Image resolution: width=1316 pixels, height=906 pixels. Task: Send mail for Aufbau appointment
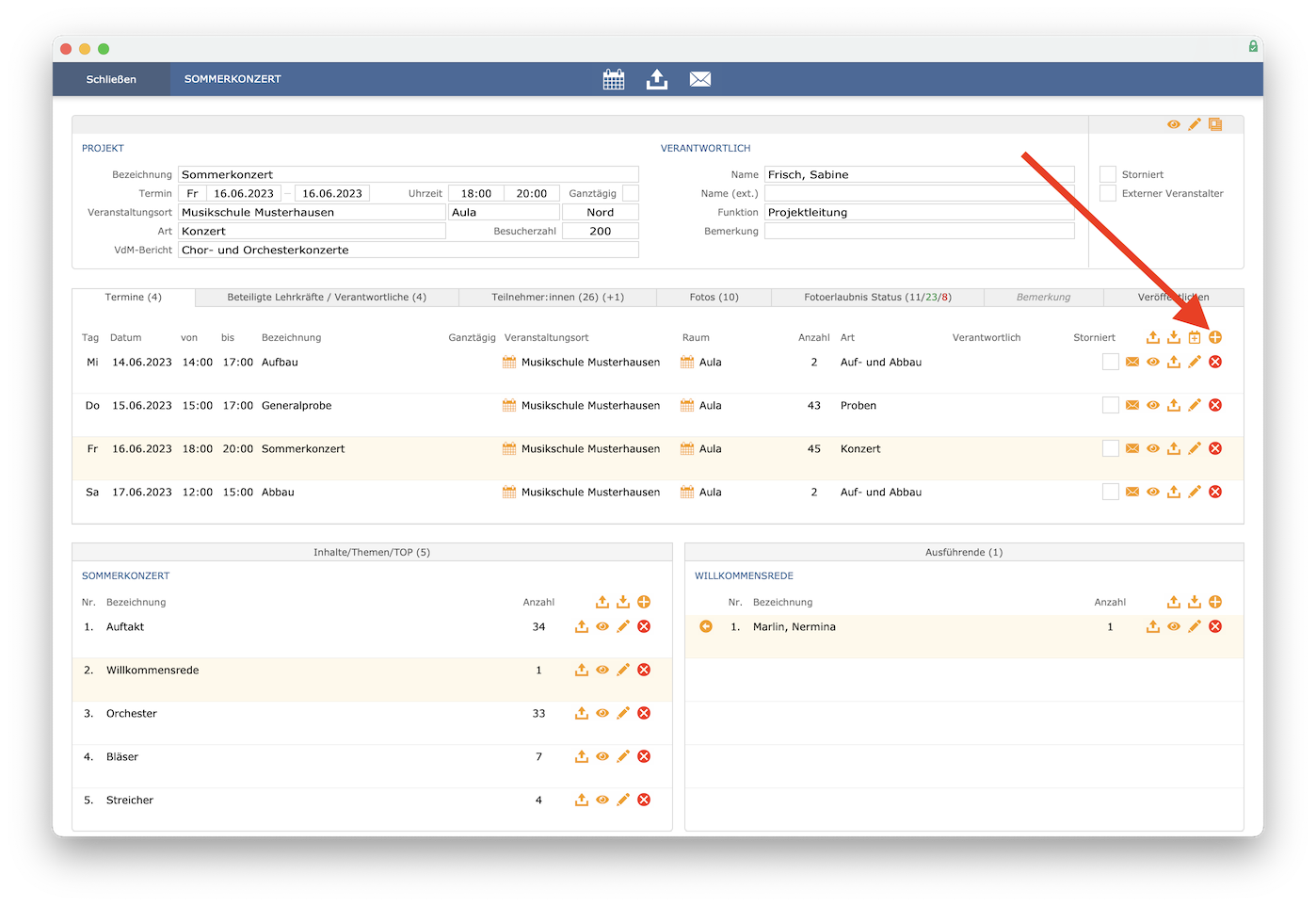point(1132,362)
